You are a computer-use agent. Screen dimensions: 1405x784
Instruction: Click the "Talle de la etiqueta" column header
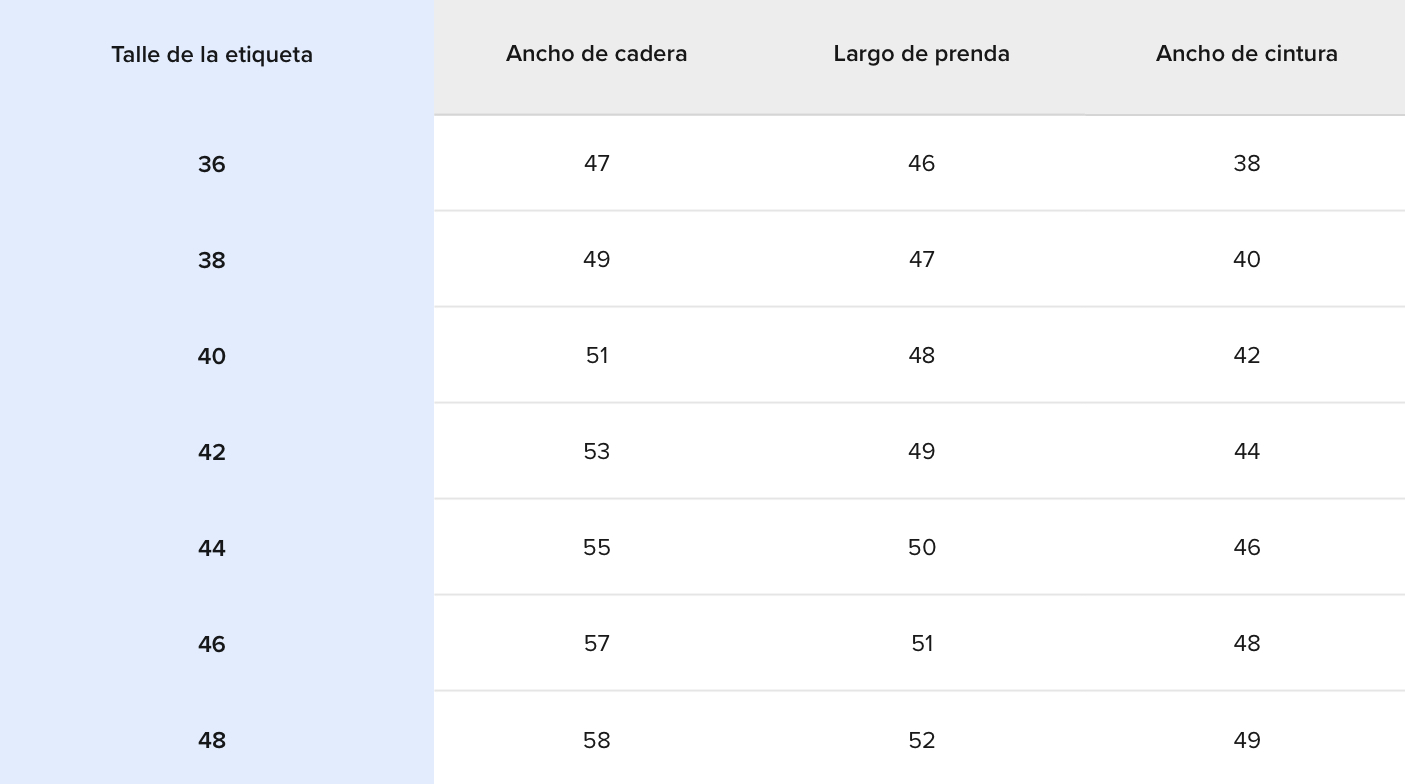pos(212,55)
